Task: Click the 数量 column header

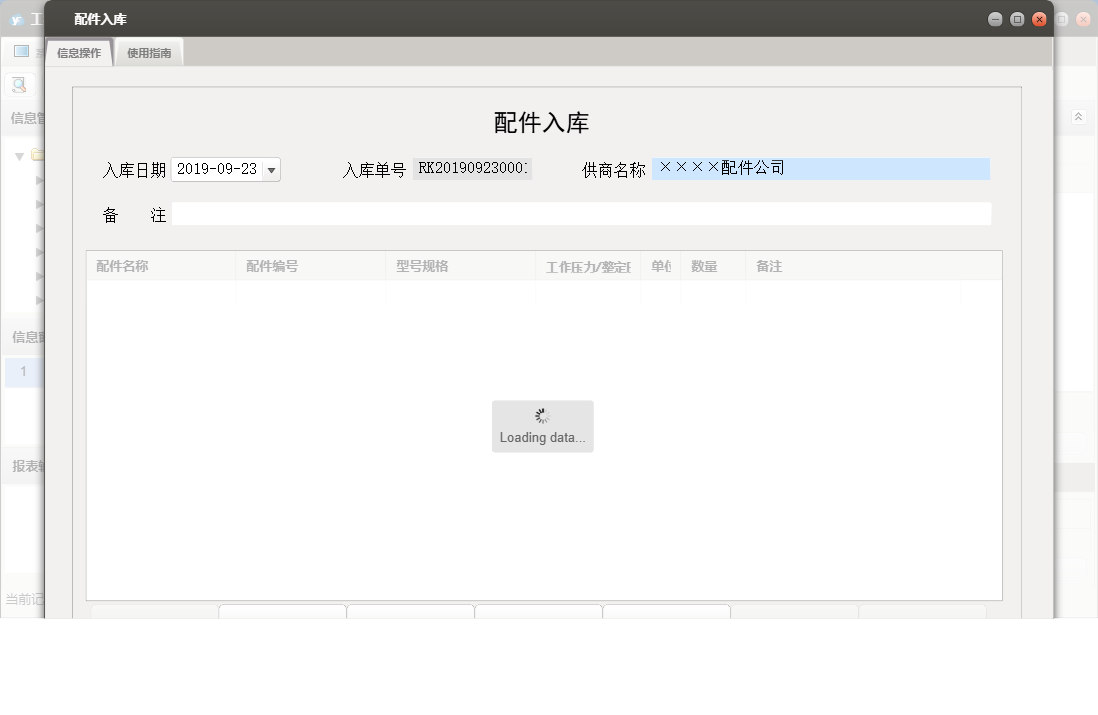Action: [706, 266]
